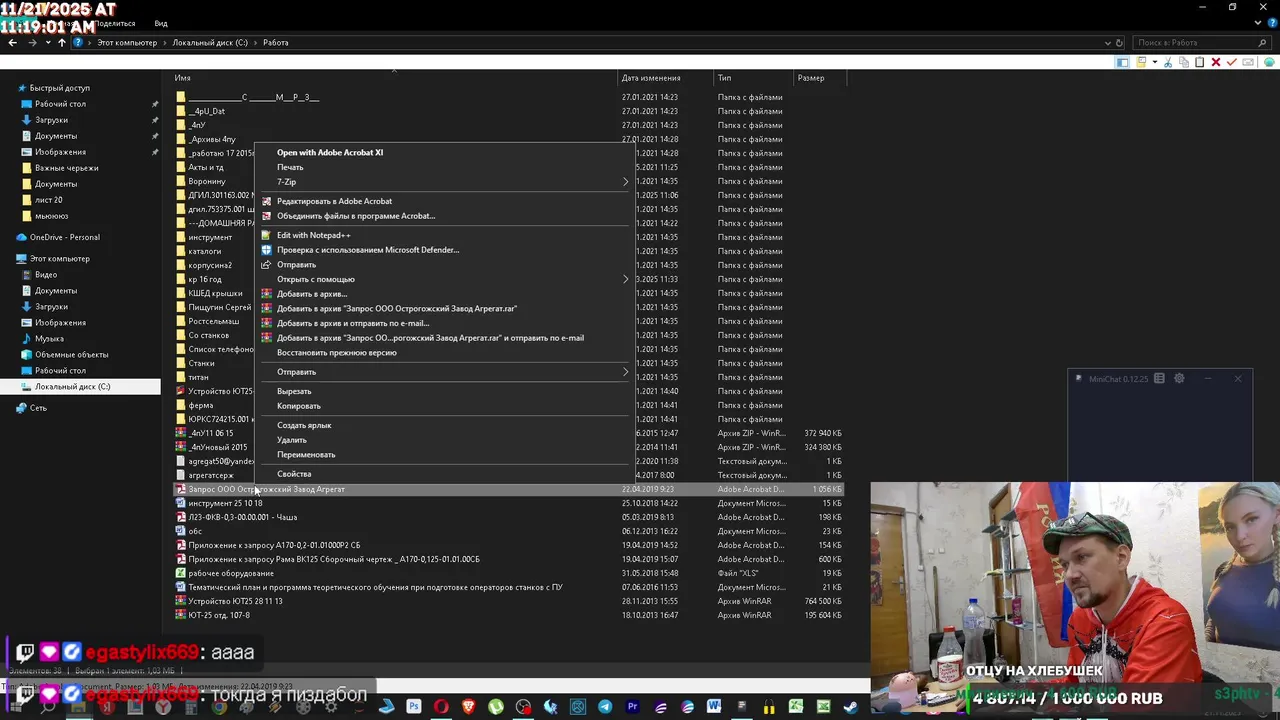
Task: Select 'Создать ярлык' in context menu
Action: 304,425
